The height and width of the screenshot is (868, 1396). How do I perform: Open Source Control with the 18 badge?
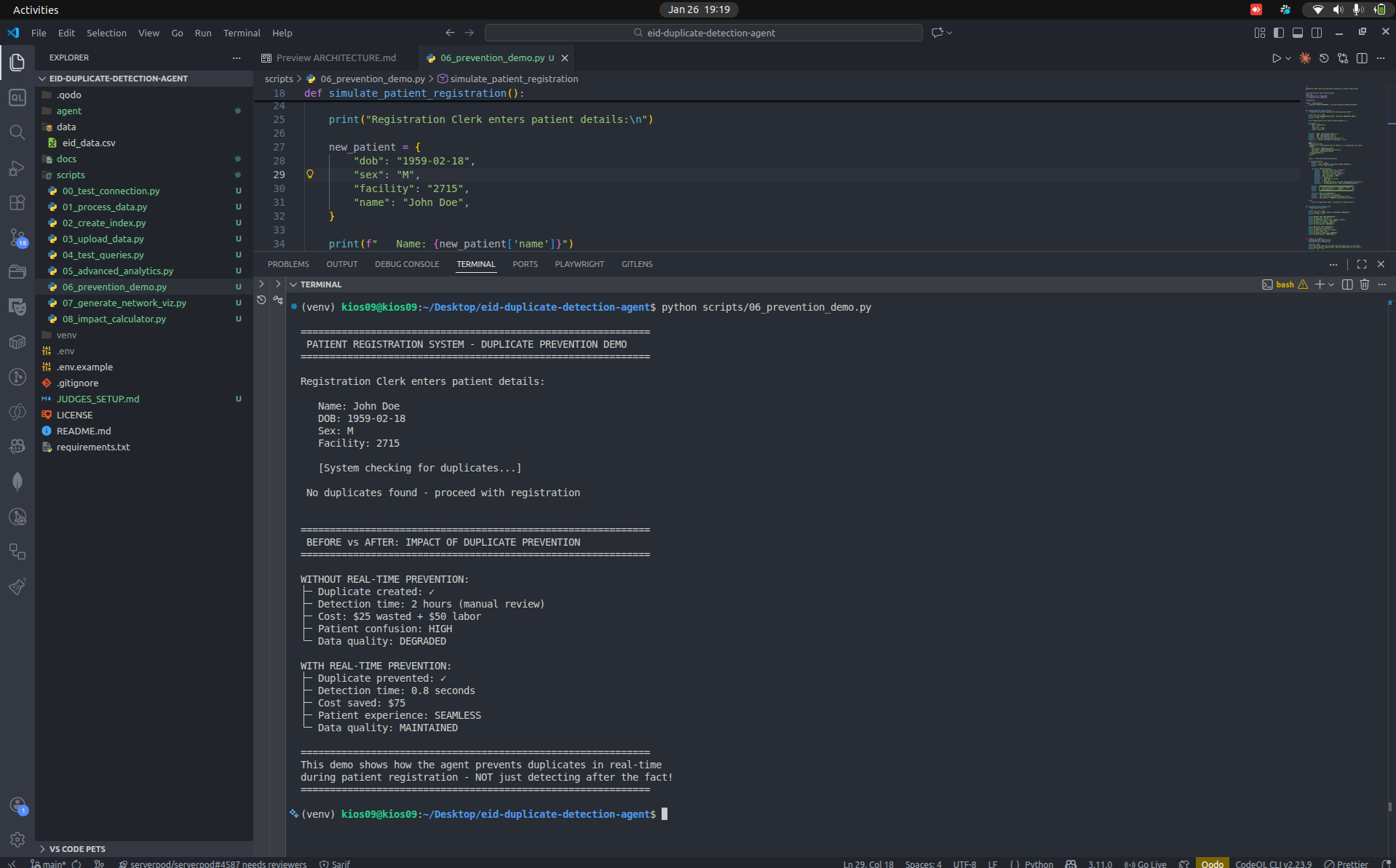[17, 238]
